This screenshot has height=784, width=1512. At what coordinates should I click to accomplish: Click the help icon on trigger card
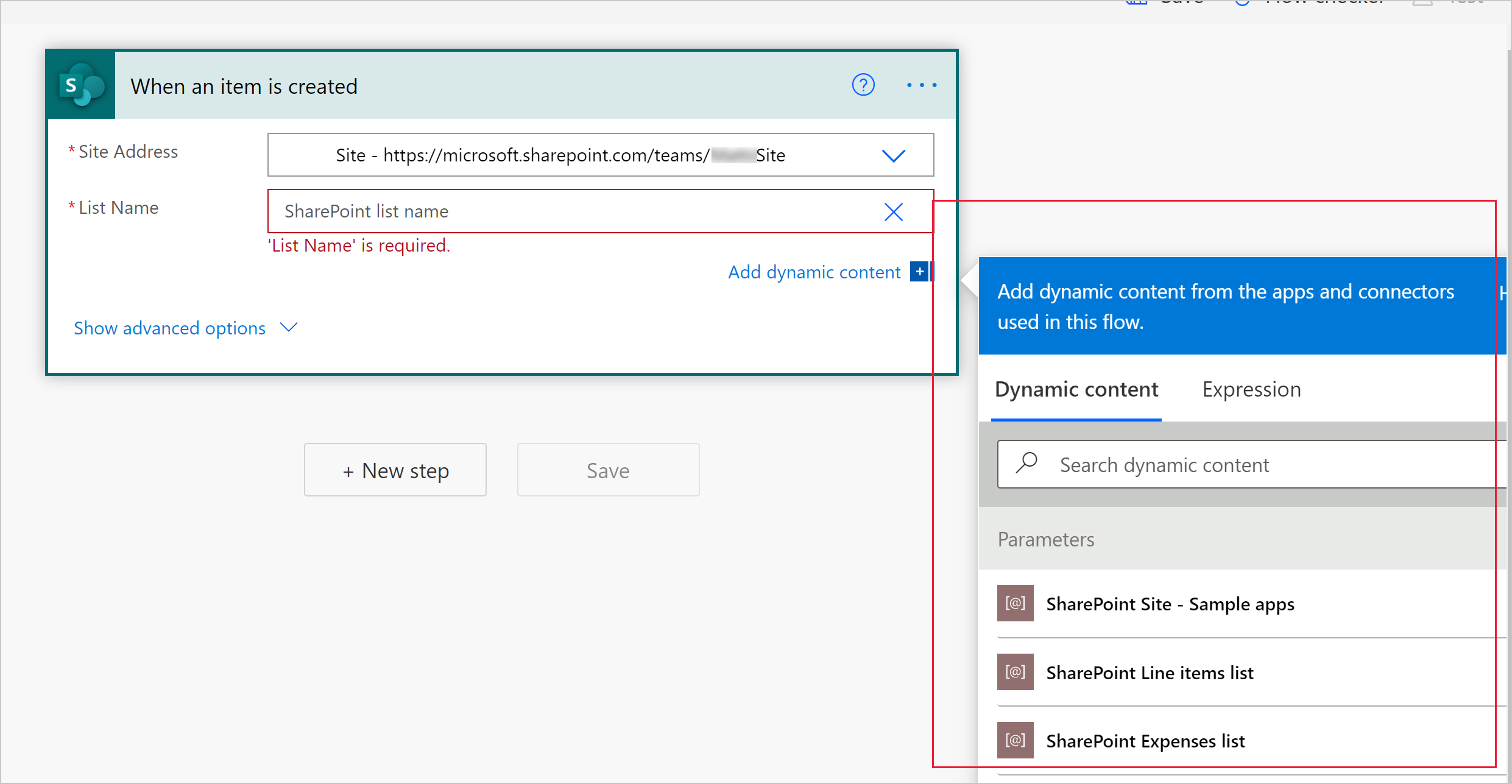coord(863,85)
